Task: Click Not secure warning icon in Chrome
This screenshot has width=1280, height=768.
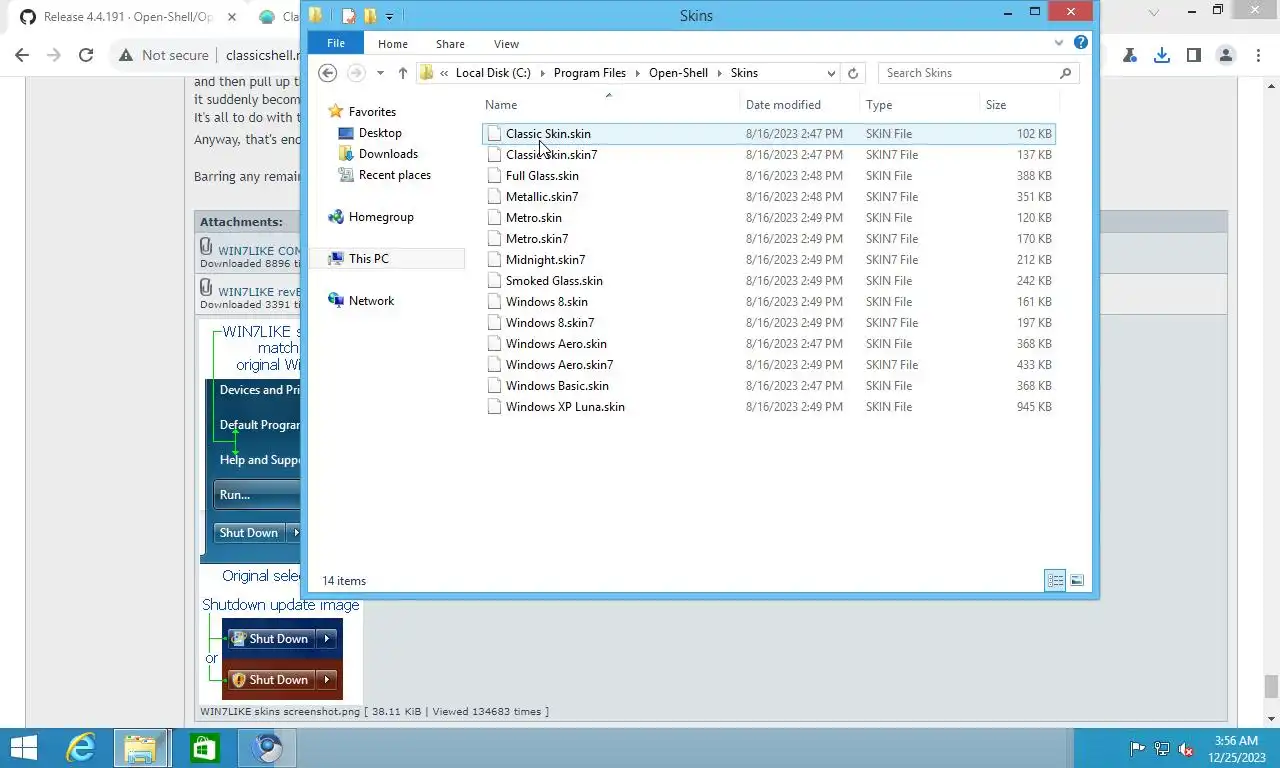Action: [x=126, y=55]
